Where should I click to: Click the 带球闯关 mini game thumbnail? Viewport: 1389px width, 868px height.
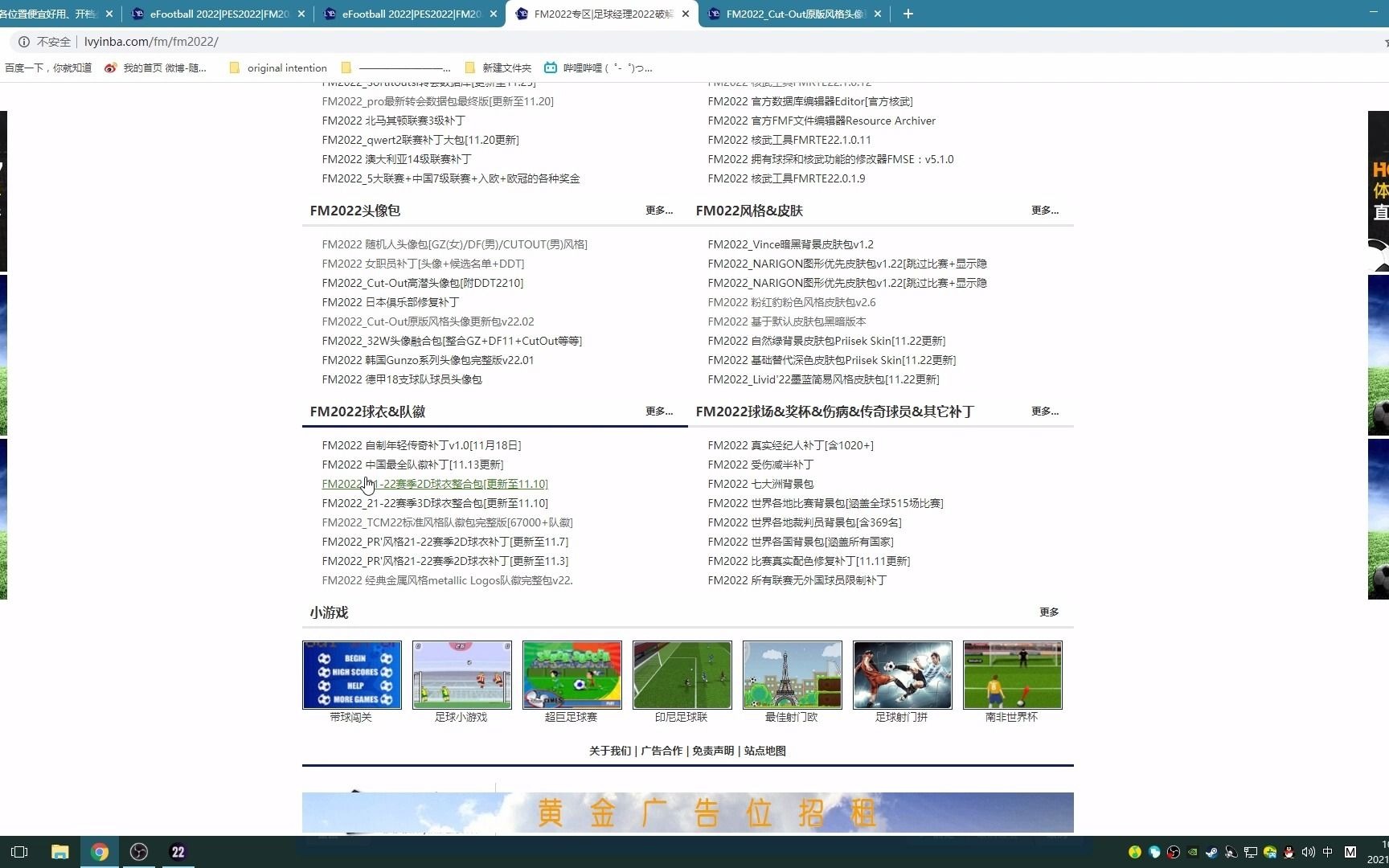(351, 675)
